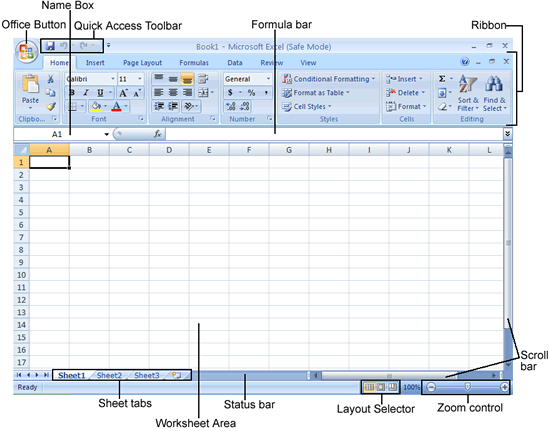Click Insert cells button in Cells group

click(x=404, y=79)
